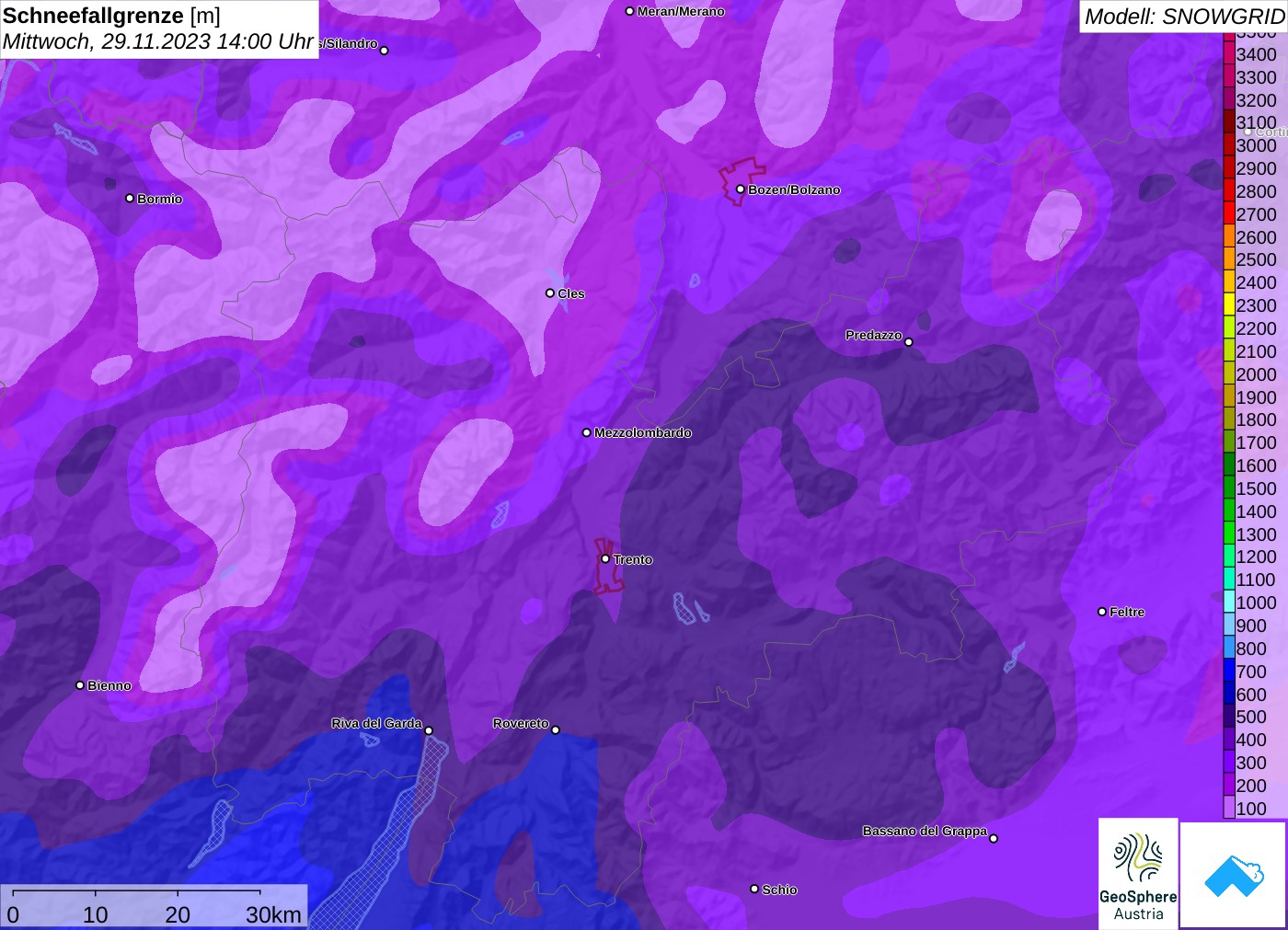The width and height of the screenshot is (1288, 930).
Task: Pick the 100 m legend color swatch
Action: tap(1228, 808)
